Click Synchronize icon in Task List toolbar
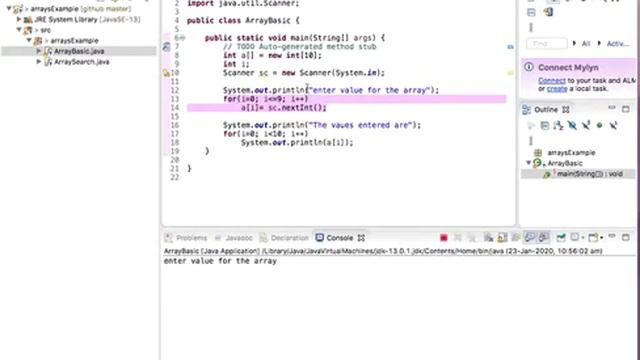This screenshot has height=360, width=640. coord(548,12)
